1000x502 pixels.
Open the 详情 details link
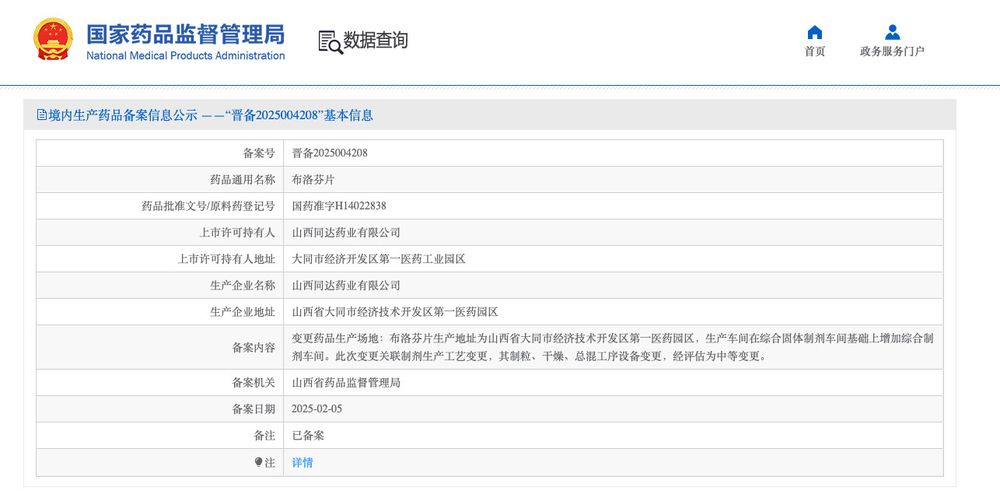pos(302,462)
